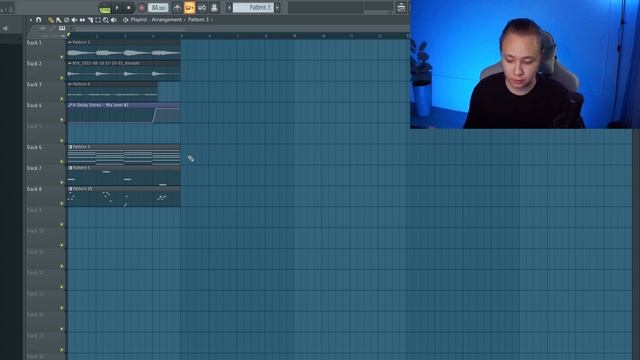Toggle the magnet snap button
Viewport: 640px width, 360px height.
38,20
